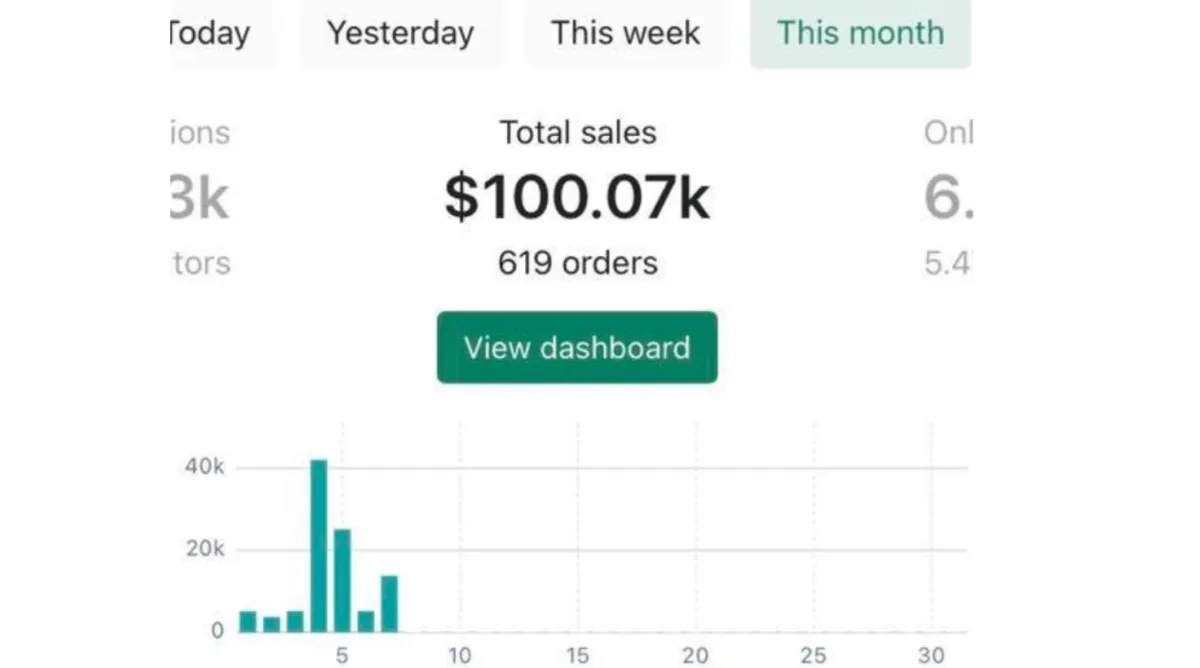
Task: Click the 15 x-axis label
Action: (577, 656)
